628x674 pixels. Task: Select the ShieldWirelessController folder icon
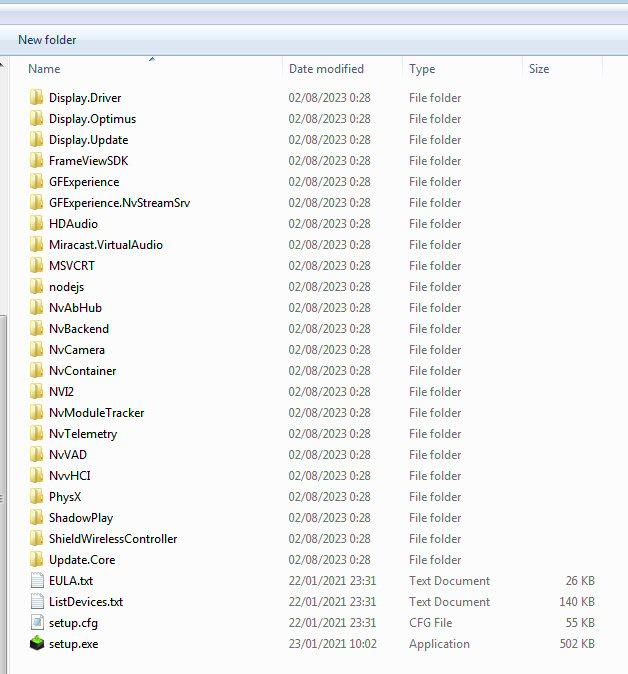[37, 539]
